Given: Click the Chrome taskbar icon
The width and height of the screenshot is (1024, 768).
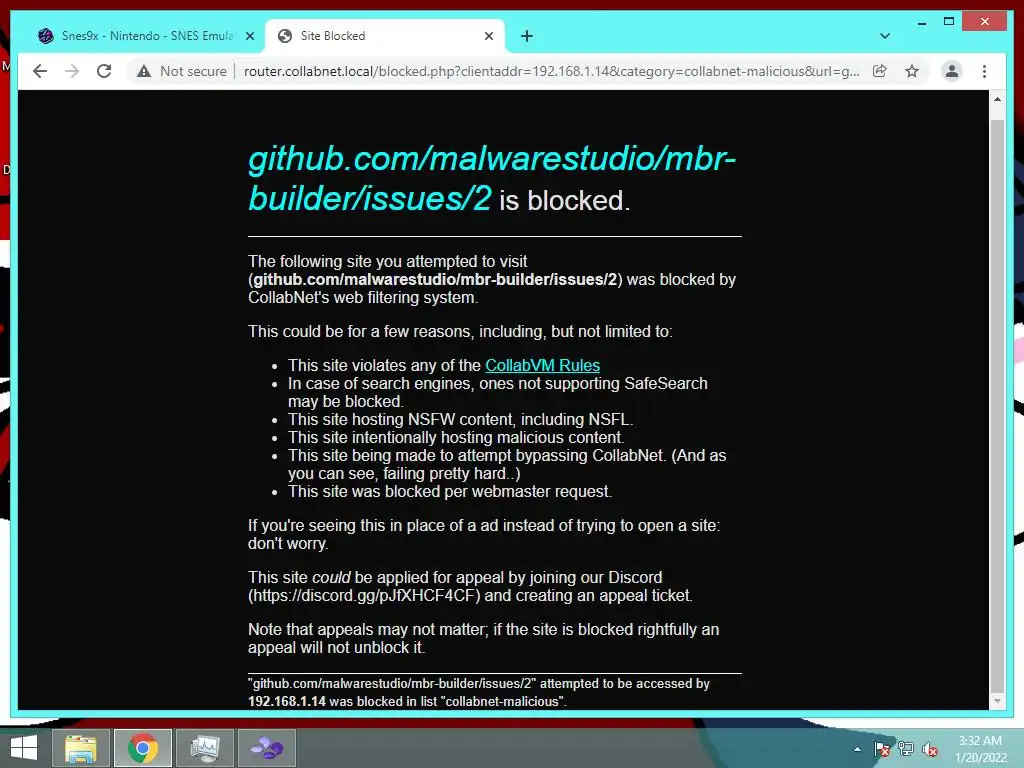Looking at the screenshot, I should pyautogui.click(x=143, y=748).
